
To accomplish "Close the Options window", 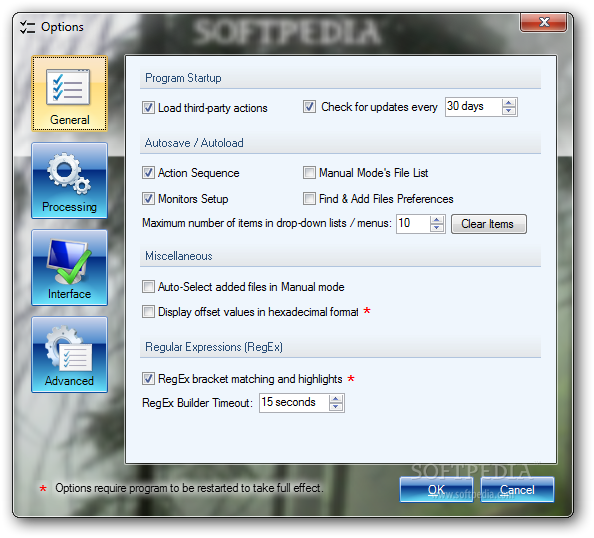I will pos(543,22).
